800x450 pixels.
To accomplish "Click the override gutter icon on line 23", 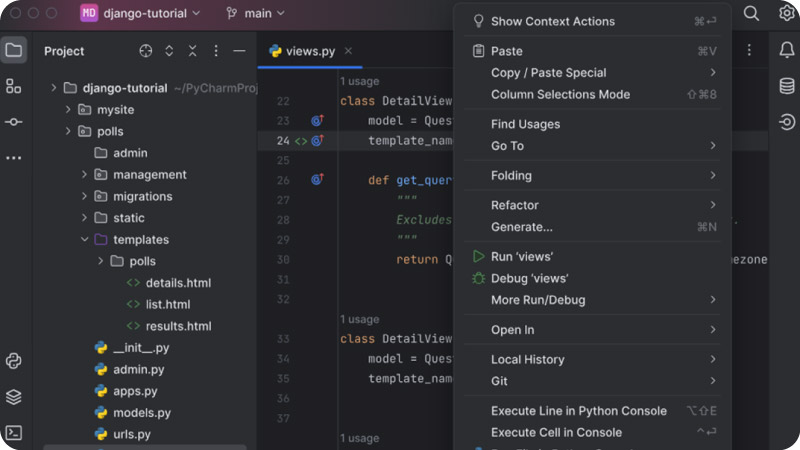I will (317, 120).
